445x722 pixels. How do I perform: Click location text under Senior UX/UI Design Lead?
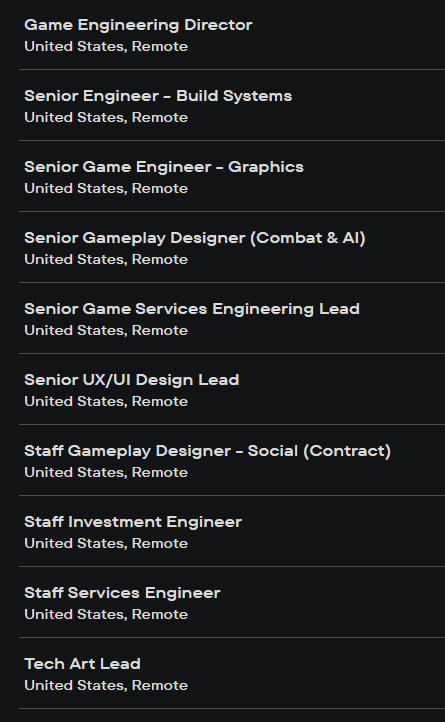(x=106, y=401)
